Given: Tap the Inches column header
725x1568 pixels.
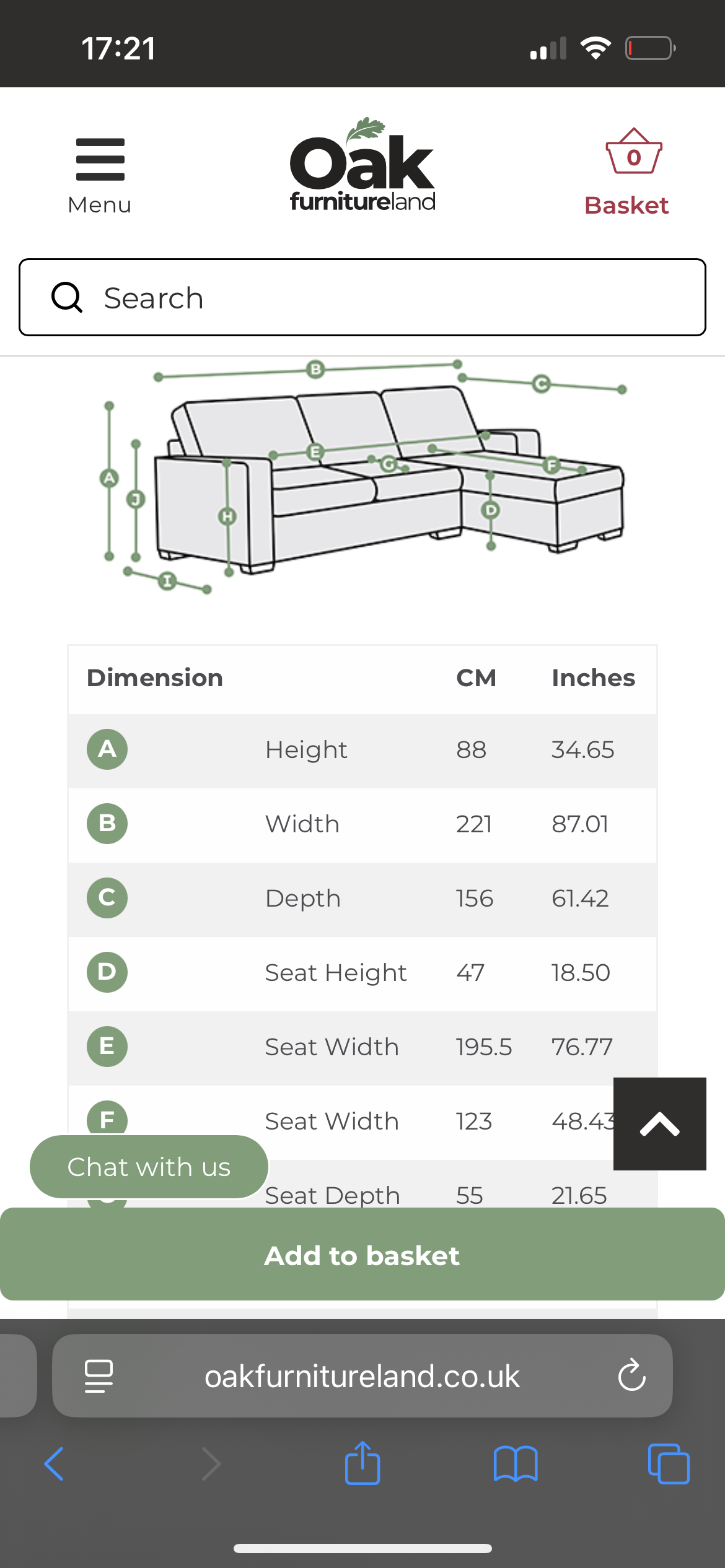Looking at the screenshot, I should point(593,678).
